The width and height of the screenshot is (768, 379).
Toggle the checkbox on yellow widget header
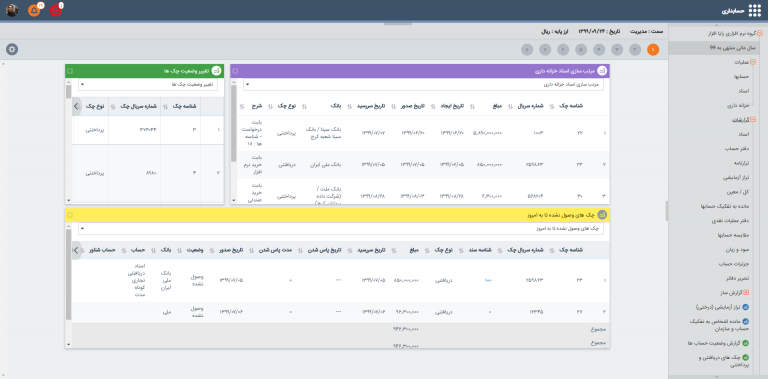click(70, 215)
